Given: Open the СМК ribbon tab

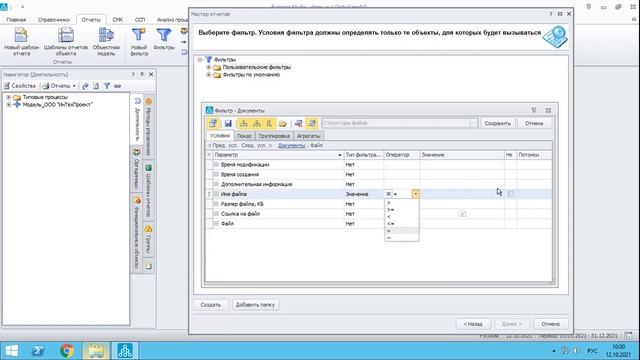Looking at the screenshot, I should pos(118,20).
